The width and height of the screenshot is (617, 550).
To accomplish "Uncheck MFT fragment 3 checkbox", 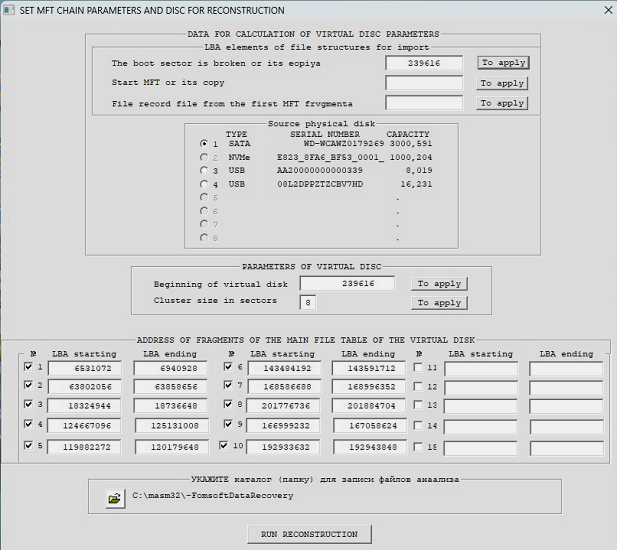I will (x=28, y=404).
